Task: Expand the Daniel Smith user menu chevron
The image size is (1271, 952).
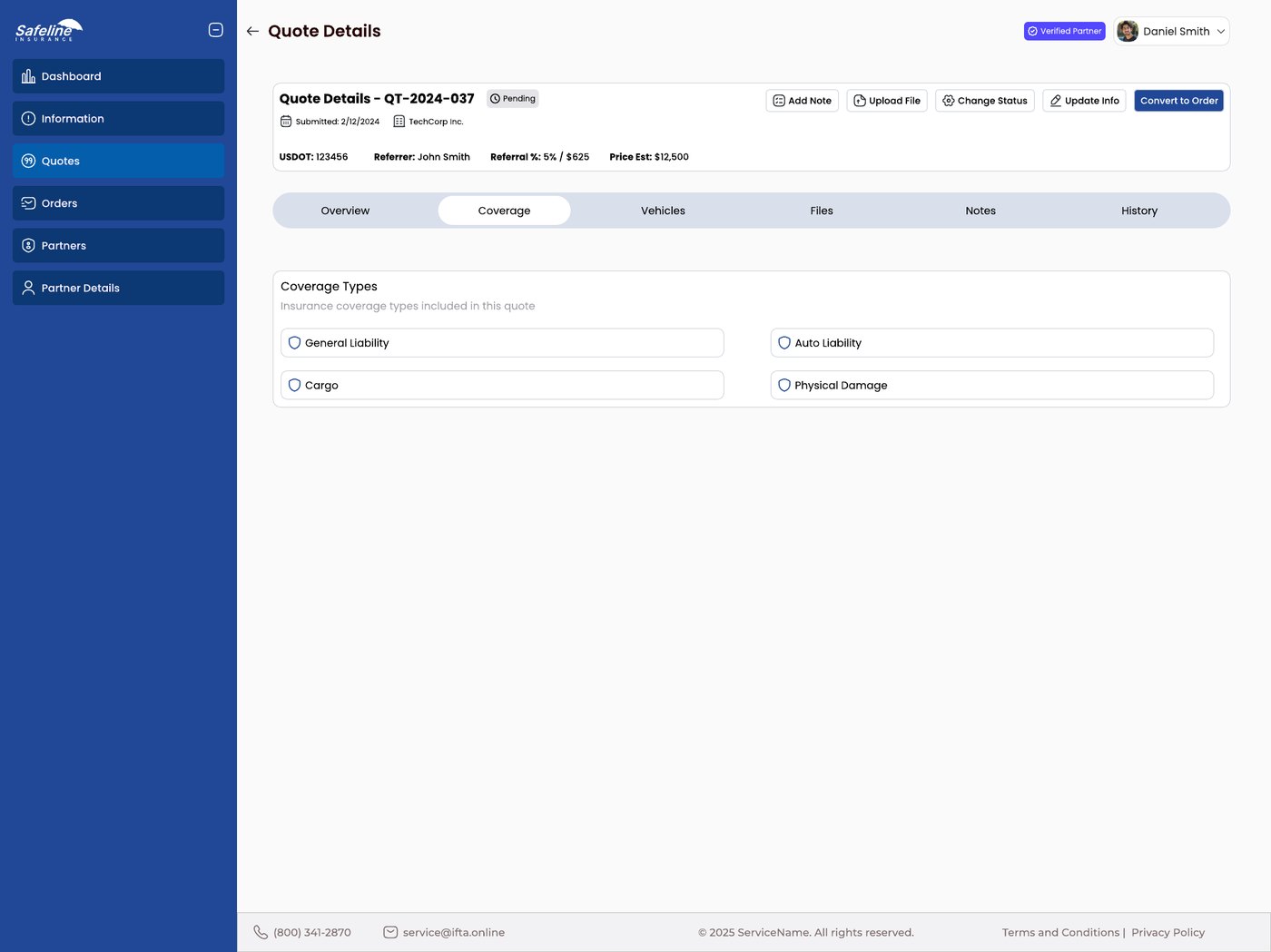Action: (1221, 32)
